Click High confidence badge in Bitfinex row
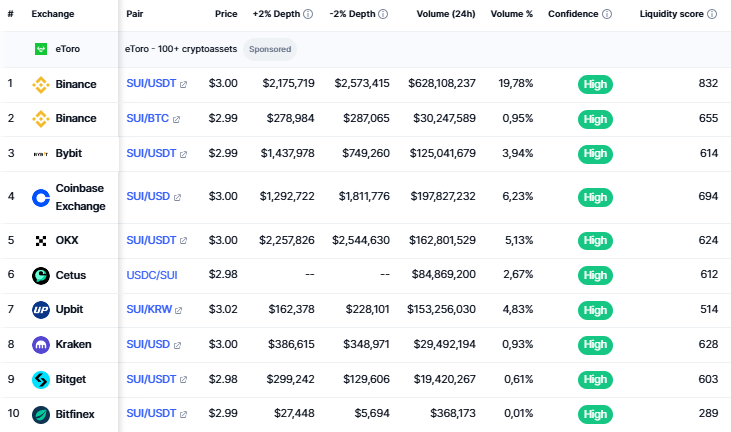This screenshot has width=731, height=432. (595, 414)
